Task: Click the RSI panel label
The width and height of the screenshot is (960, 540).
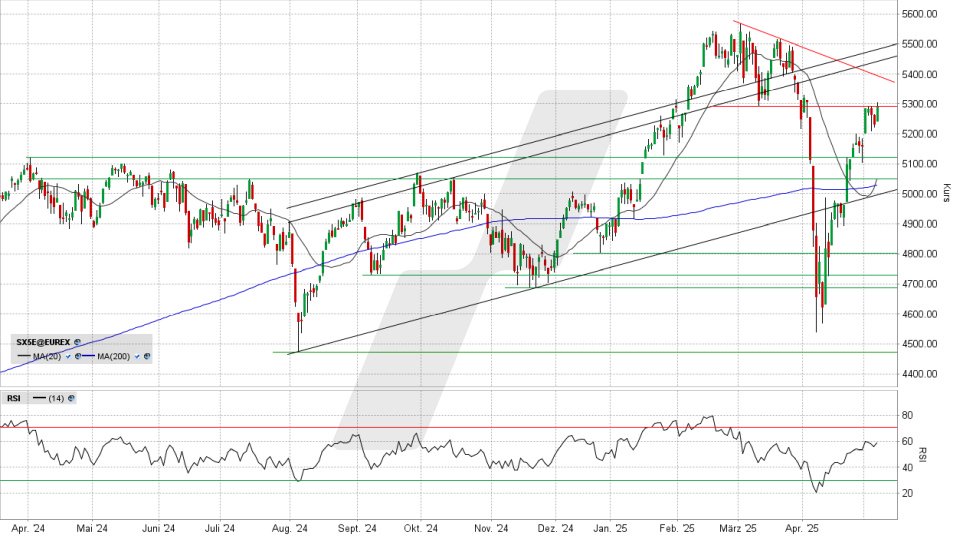Action: [x=13, y=398]
